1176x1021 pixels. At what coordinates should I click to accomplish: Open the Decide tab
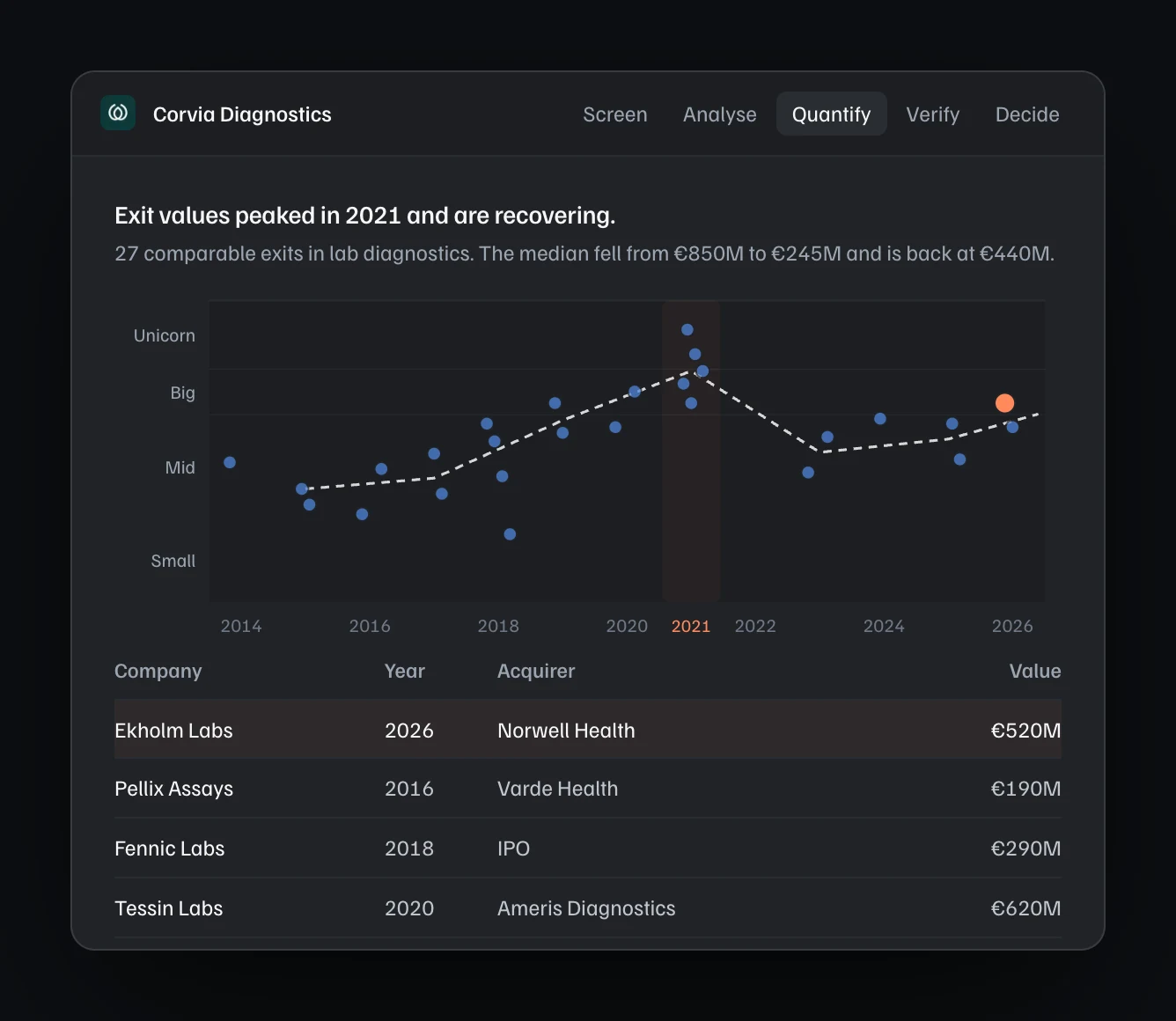(x=1027, y=114)
